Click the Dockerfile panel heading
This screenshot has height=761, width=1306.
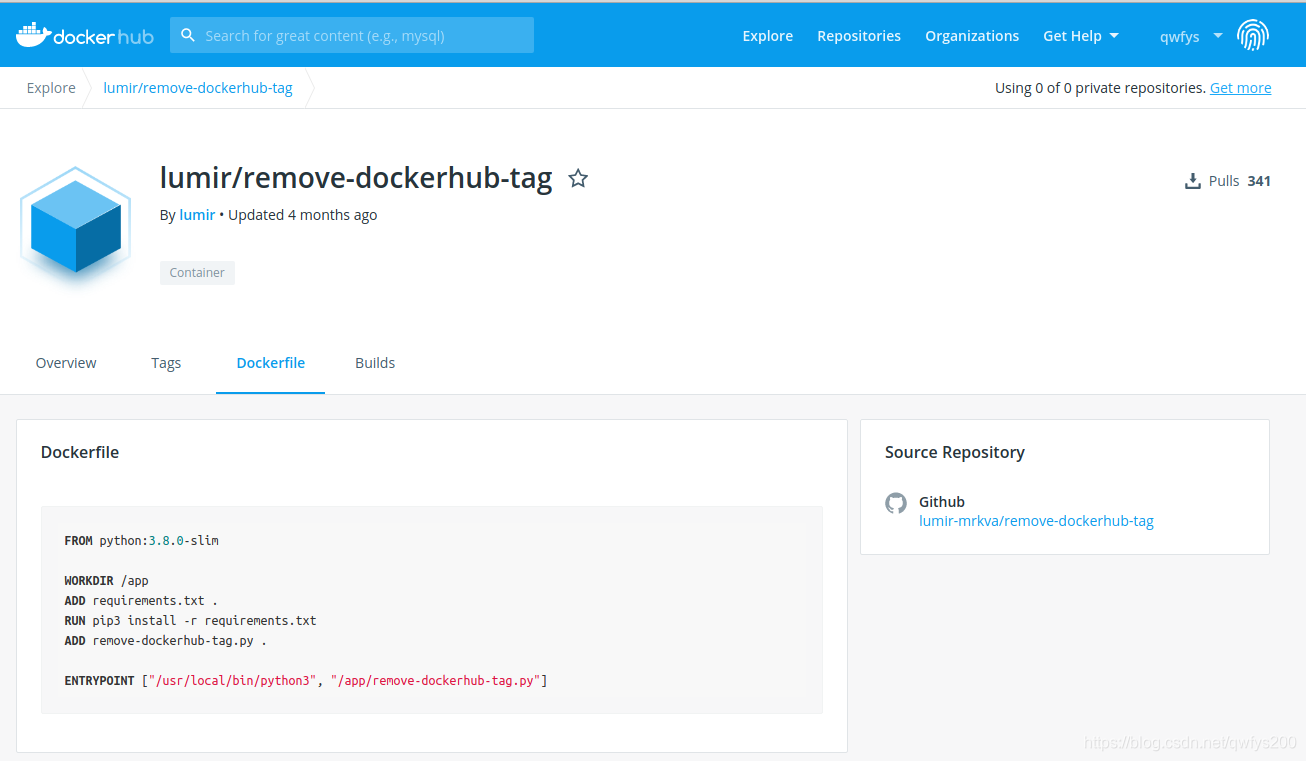pos(80,452)
